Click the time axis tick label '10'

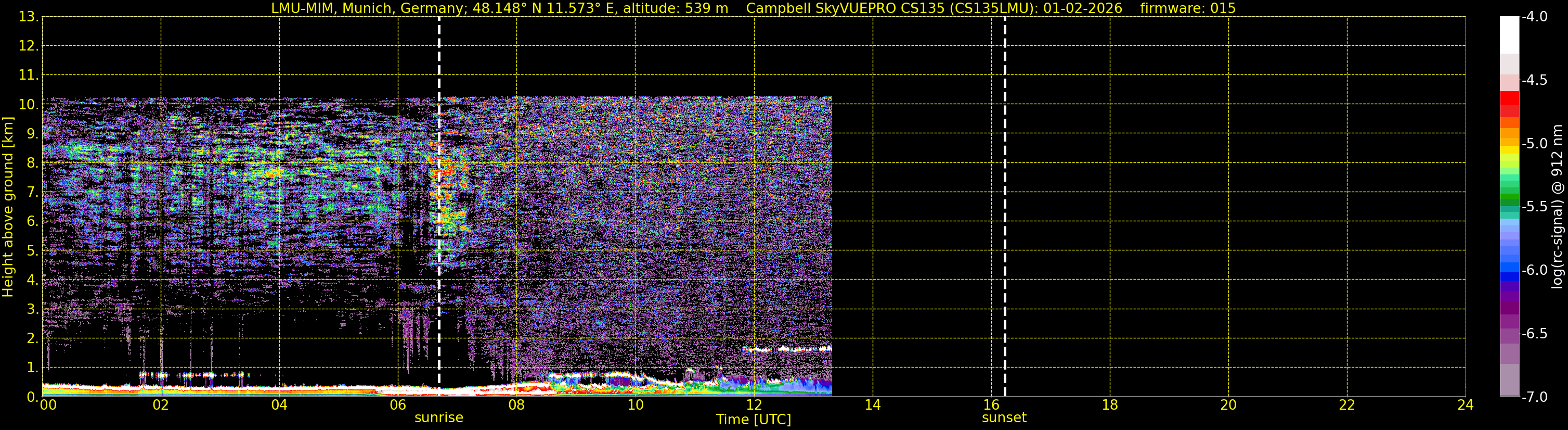pyautogui.click(x=636, y=405)
